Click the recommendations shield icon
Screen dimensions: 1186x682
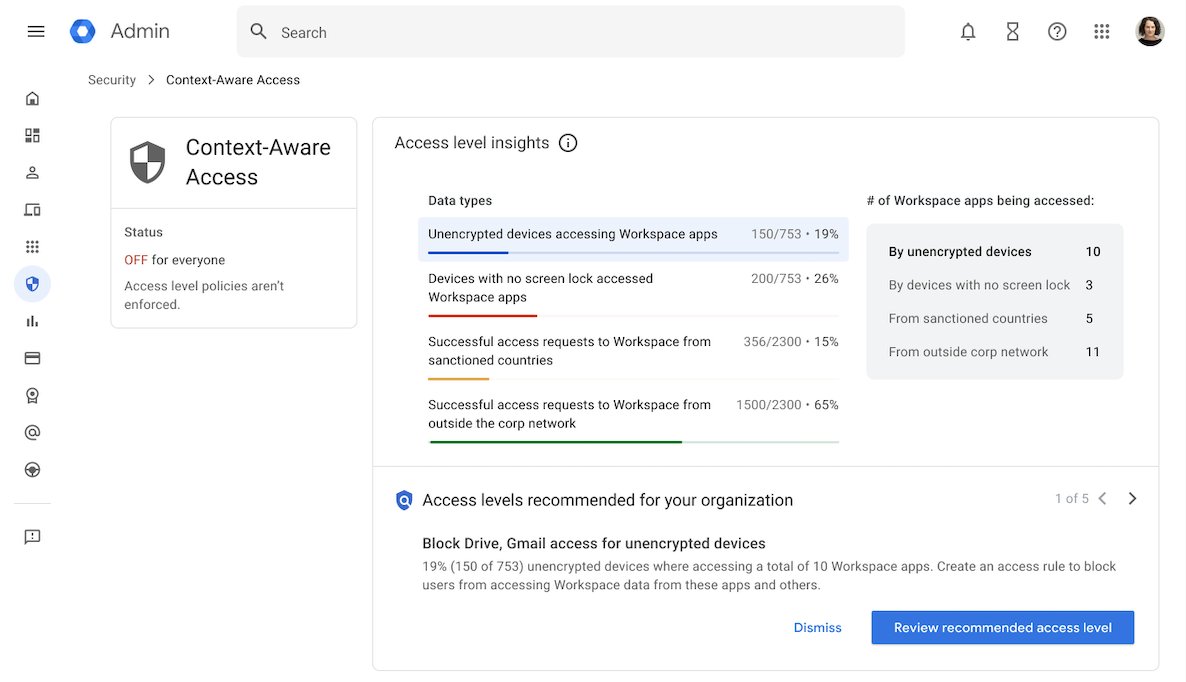[x=404, y=500]
